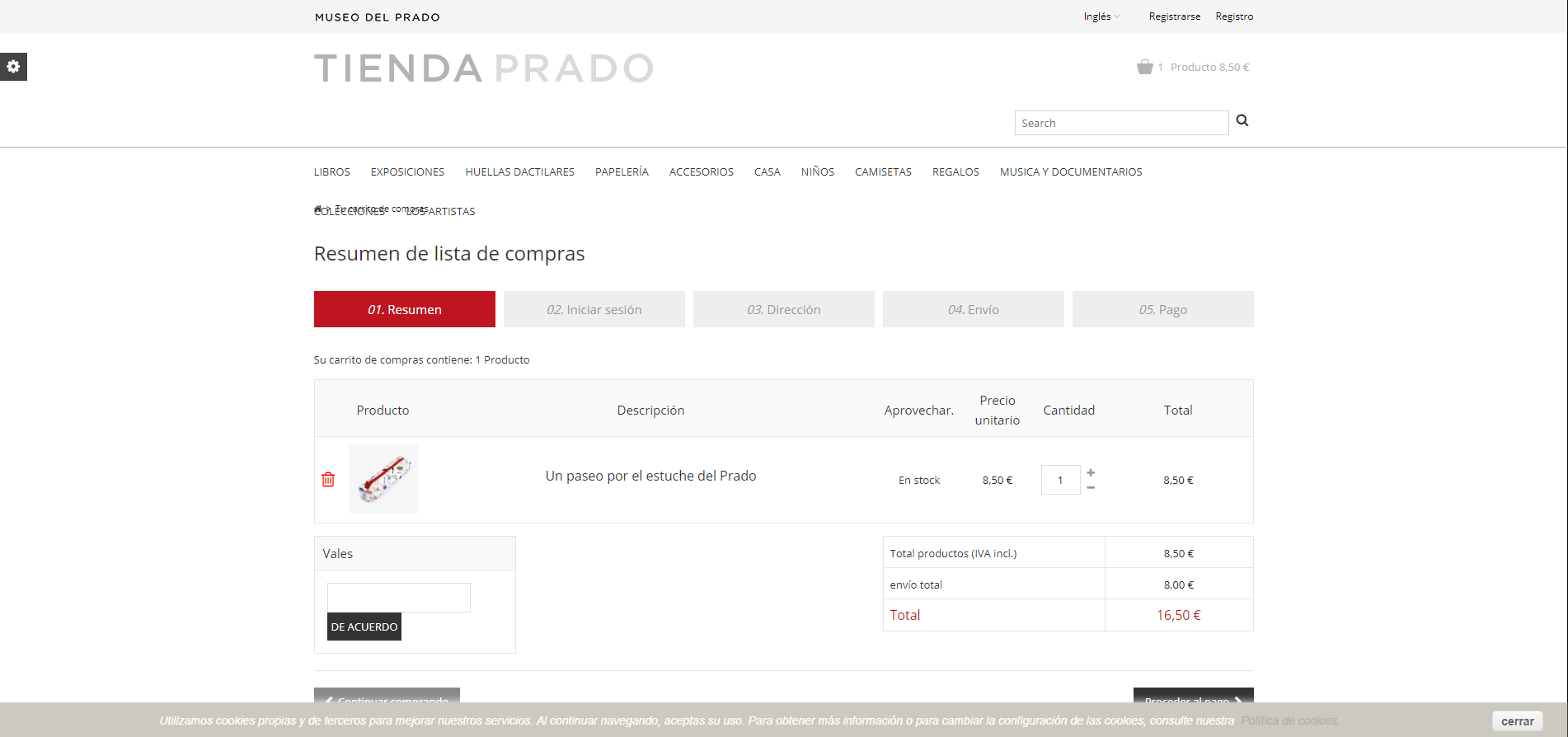Click Producto 8,50 € cart summary
This screenshot has height=737, width=1568.
(x=1209, y=68)
